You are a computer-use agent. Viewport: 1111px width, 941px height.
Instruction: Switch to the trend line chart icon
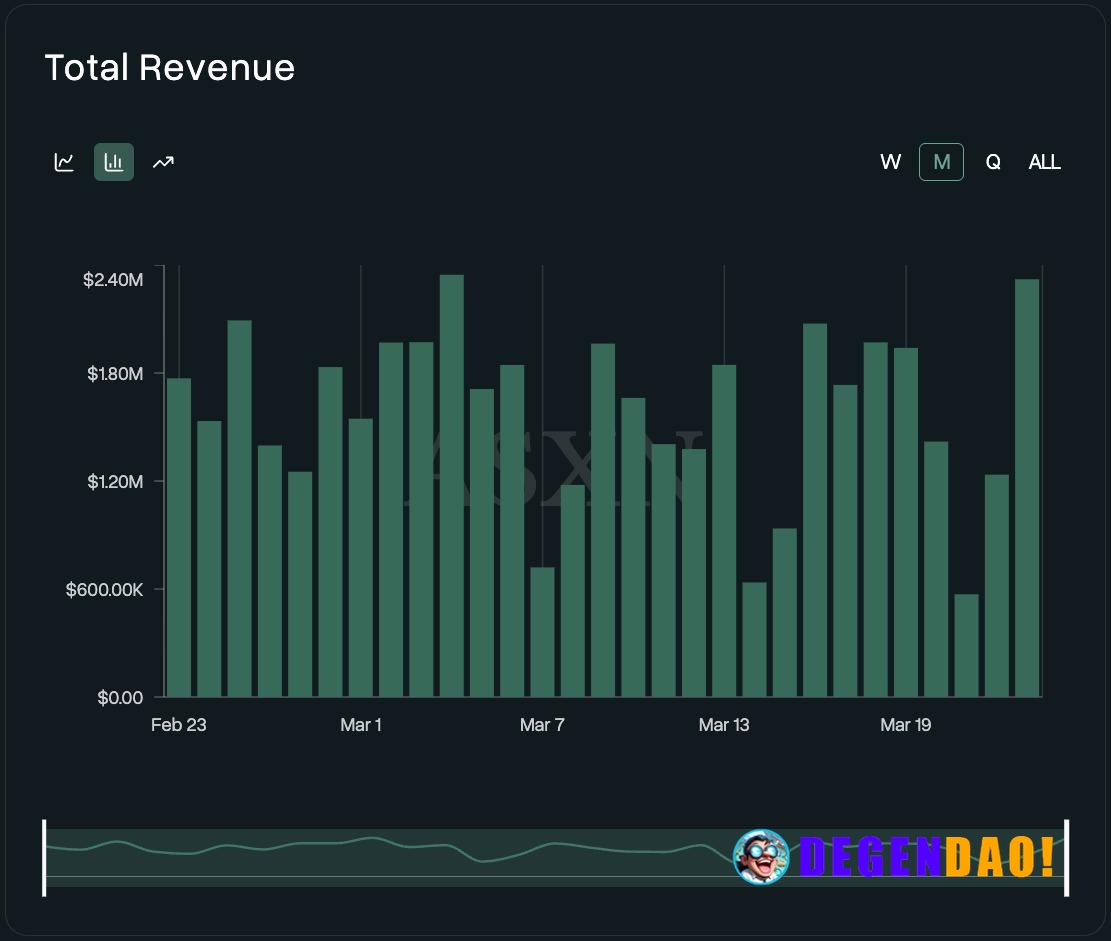click(163, 161)
